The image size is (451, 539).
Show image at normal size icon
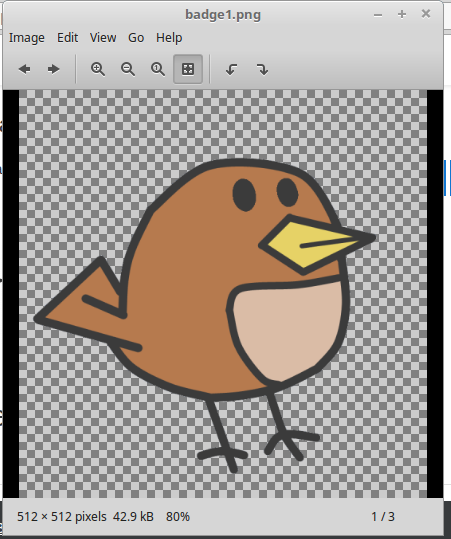(x=158, y=69)
